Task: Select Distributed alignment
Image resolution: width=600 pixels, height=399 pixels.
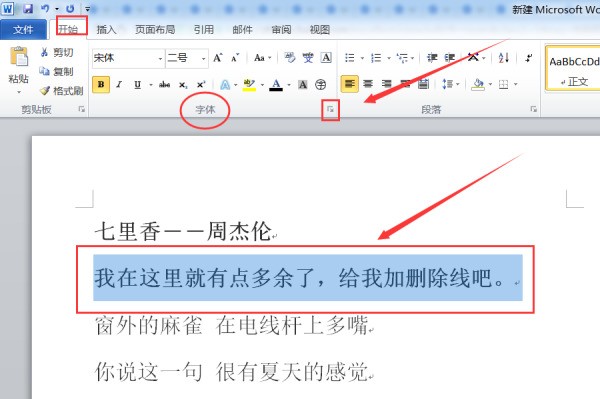Action: 423,84
